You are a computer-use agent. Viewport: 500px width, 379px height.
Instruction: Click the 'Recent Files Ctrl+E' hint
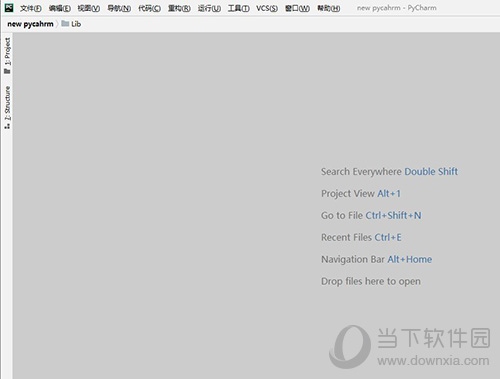click(x=361, y=237)
